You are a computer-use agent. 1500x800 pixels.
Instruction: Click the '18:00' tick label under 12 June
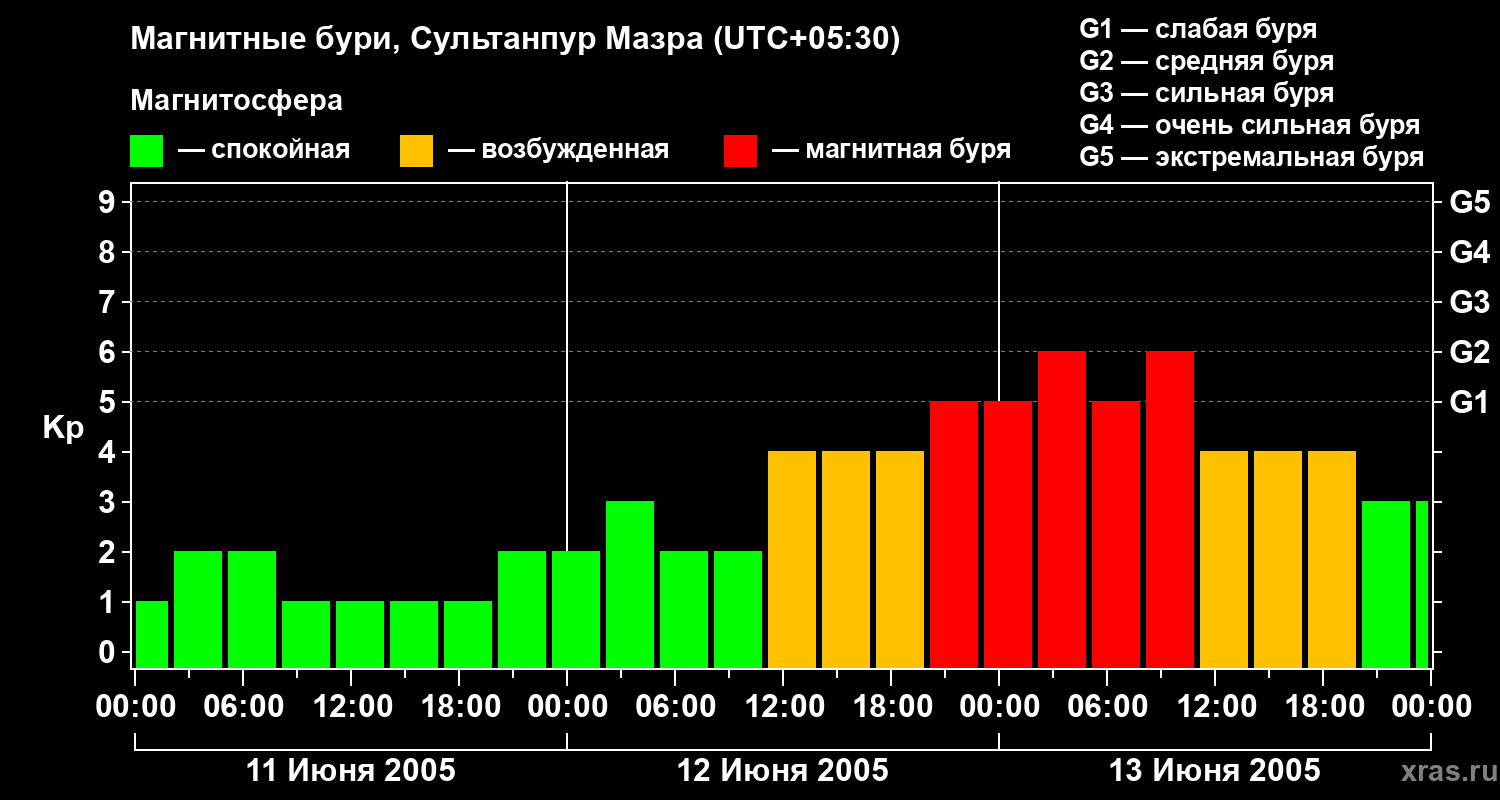[x=891, y=707]
